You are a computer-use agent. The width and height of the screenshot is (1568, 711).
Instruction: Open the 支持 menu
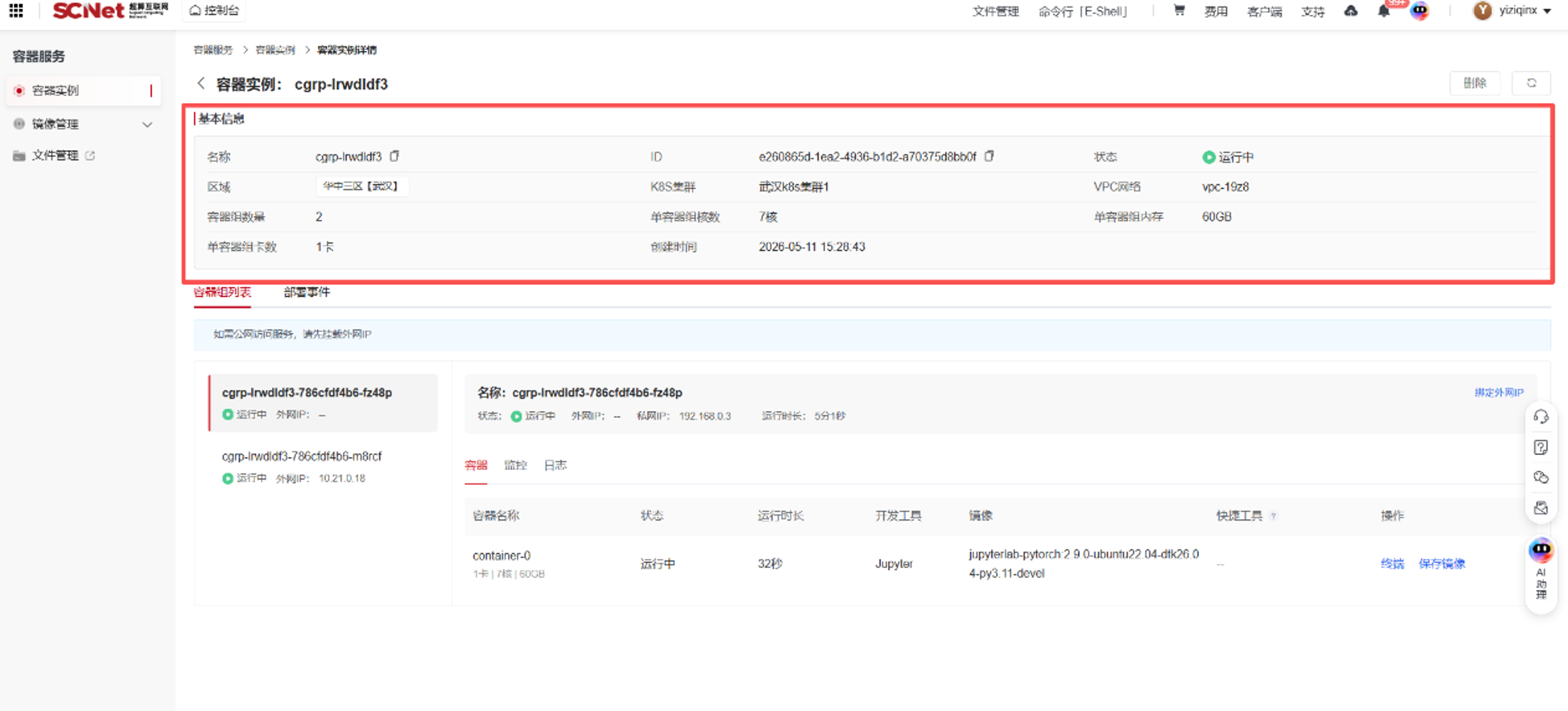coord(1313,11)
